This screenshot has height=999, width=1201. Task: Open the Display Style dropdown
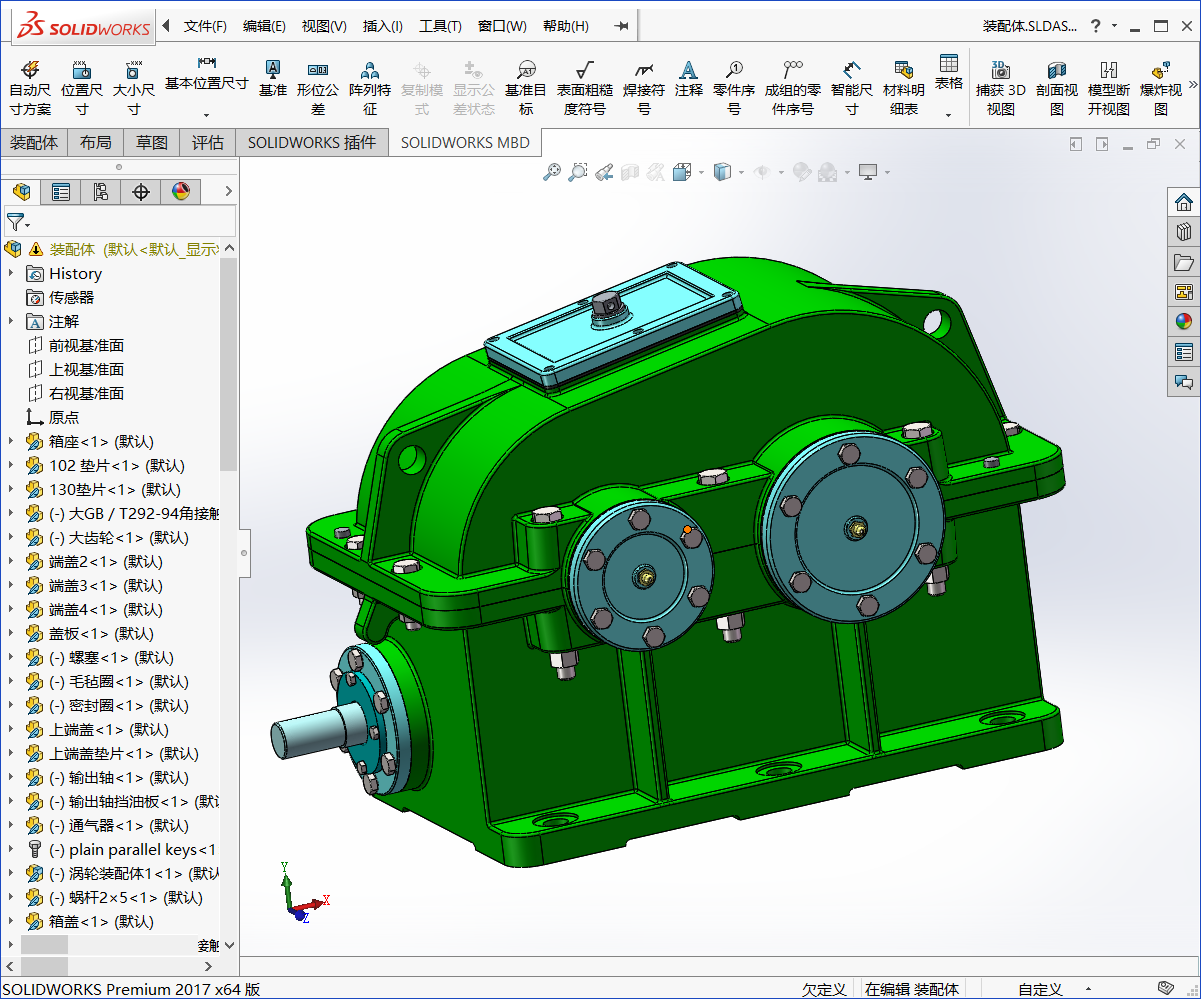click(741, 173)
